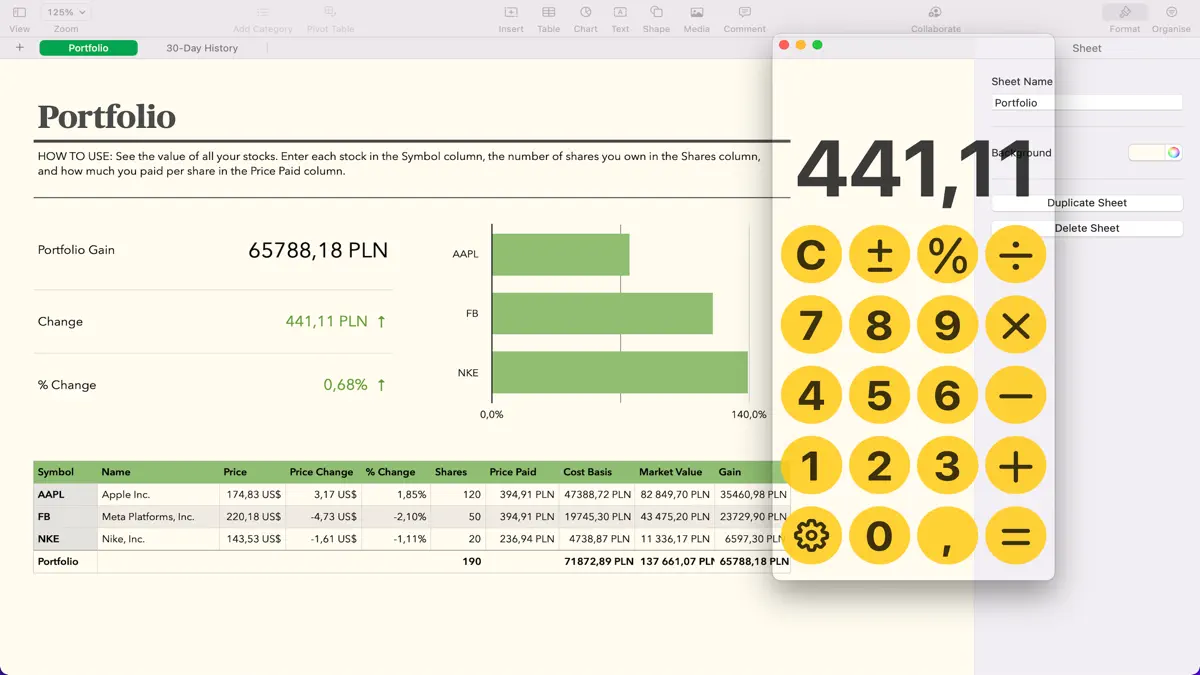Viewport: 1200px width, 675px height.
Task: Open the Format paintbrush panel
Action: 1124,15
